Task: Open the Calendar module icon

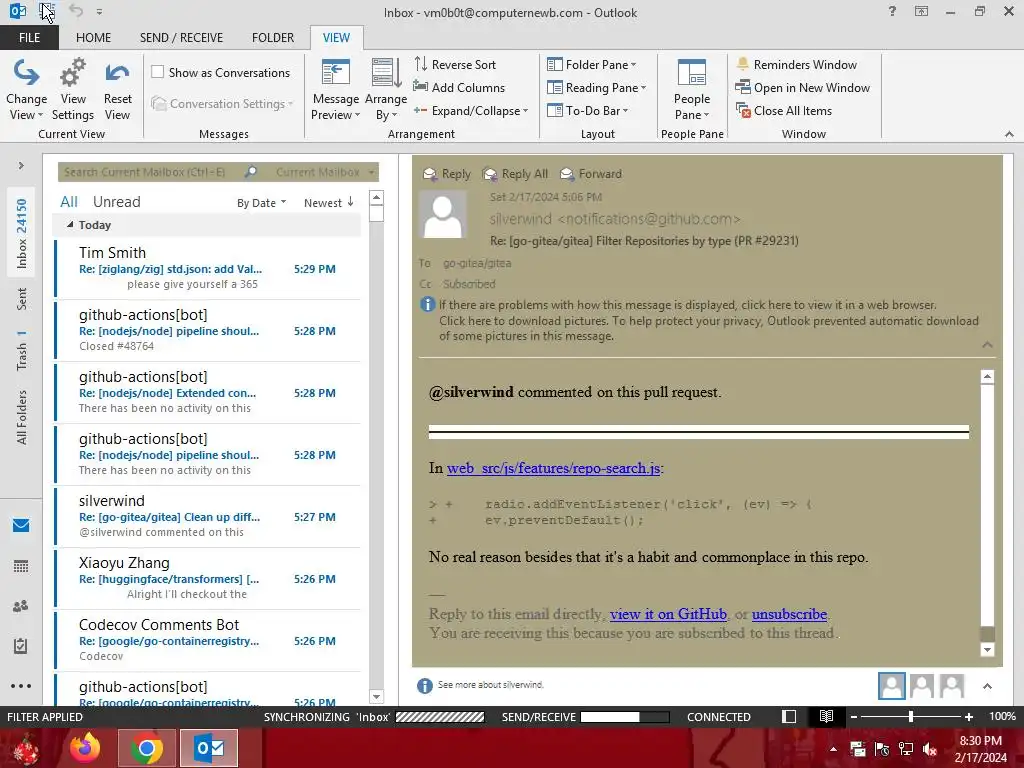Action: (x=21, y=566)
